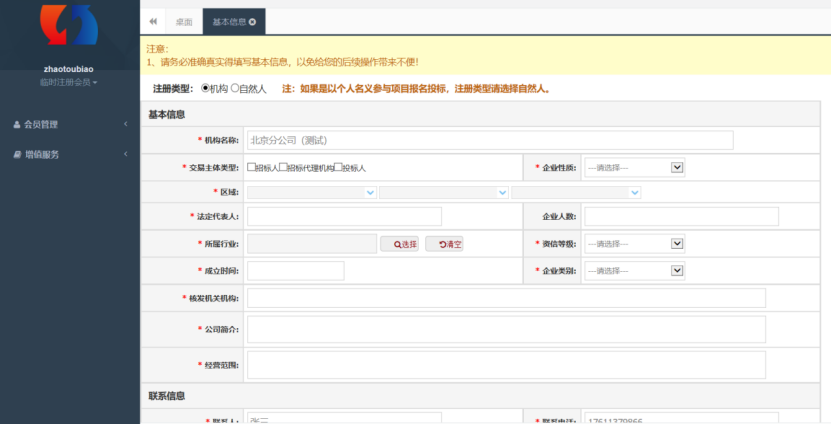The image size is (831, 425).
Task: Select the 机构 registration type radio button
Action: coord(205,88)
